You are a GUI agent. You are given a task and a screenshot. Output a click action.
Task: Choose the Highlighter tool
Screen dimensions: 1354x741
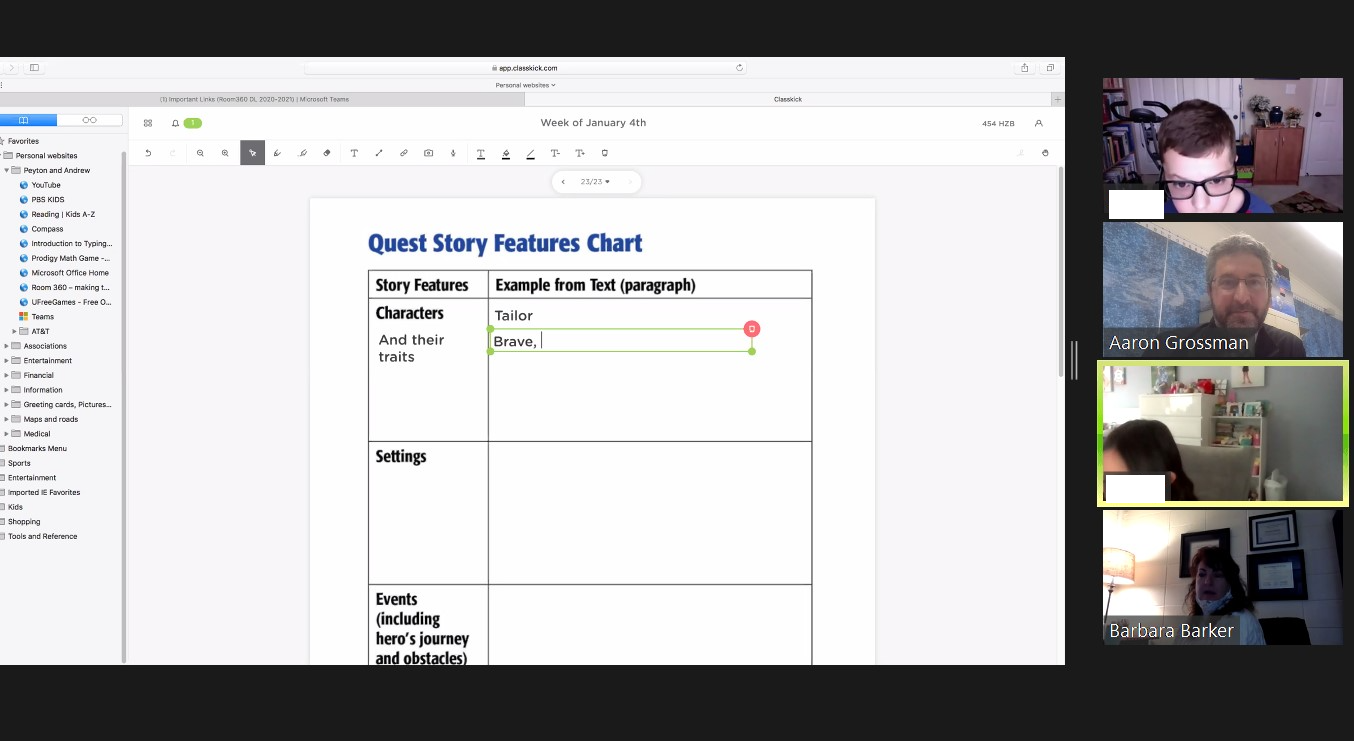pos(302,153)
